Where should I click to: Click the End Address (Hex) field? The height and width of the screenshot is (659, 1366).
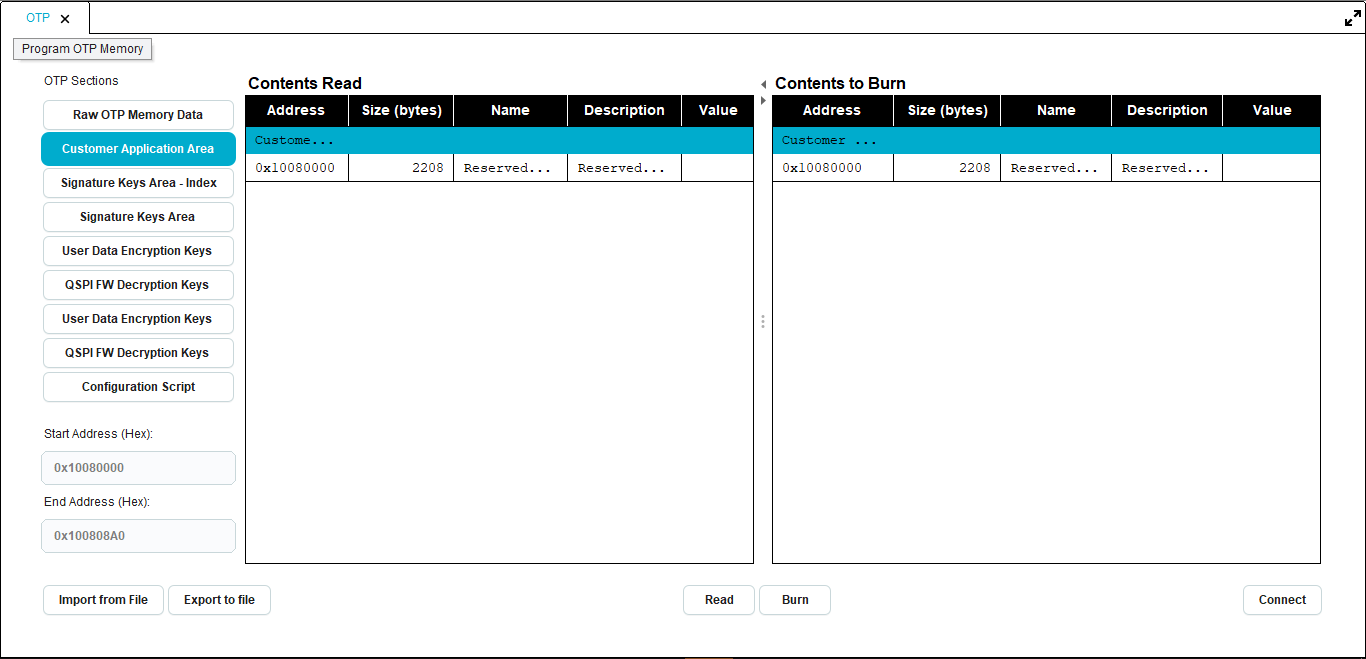point(138,536)
